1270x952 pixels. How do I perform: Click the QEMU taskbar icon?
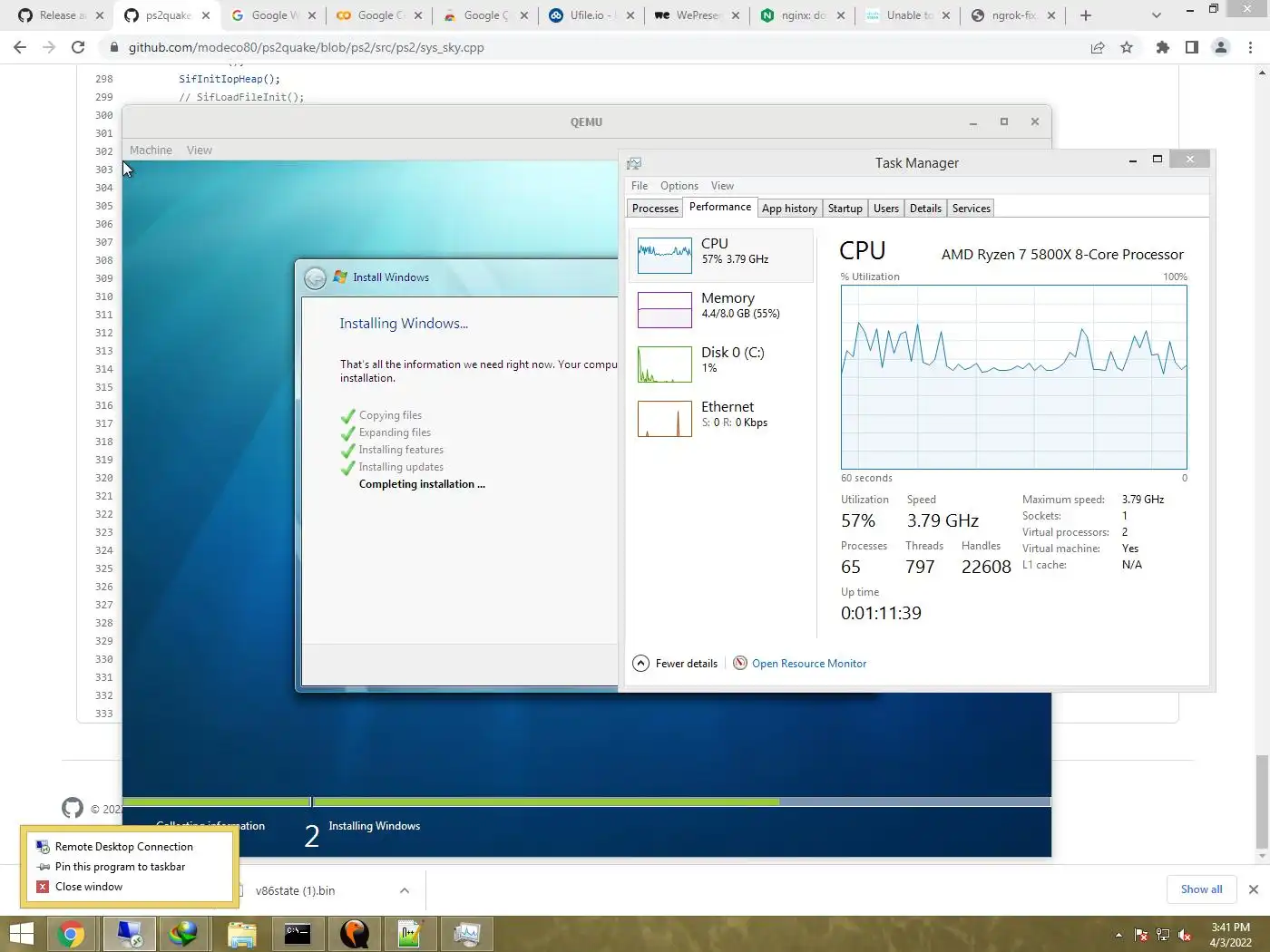[x=354, y=934]
